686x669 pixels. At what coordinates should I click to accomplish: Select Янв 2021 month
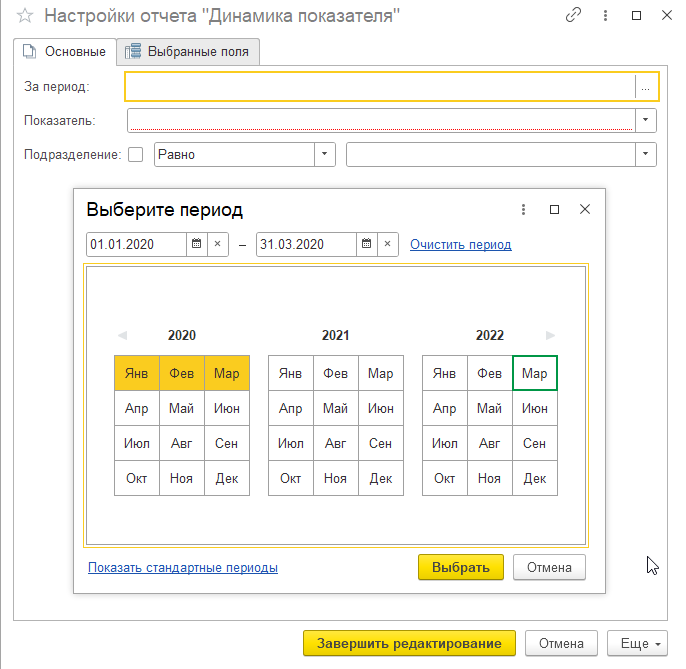pos(290,373)
